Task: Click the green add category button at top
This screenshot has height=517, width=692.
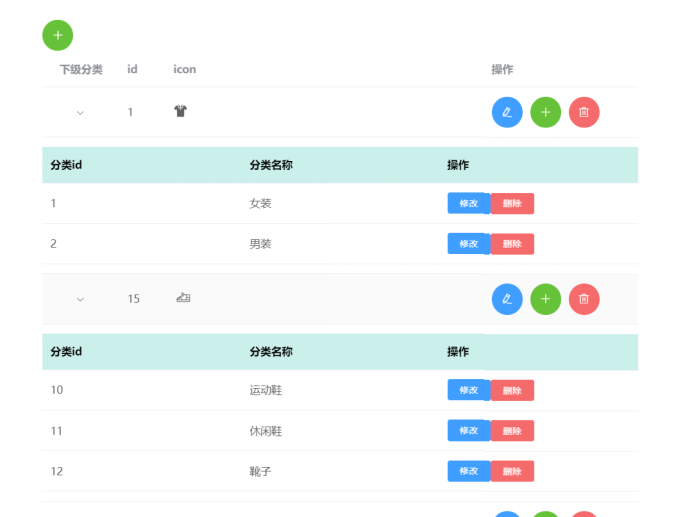Action: 57,35
